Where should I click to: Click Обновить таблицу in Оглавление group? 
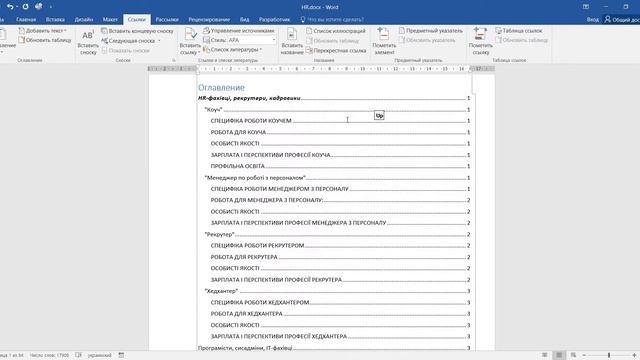tap(45, 40)
